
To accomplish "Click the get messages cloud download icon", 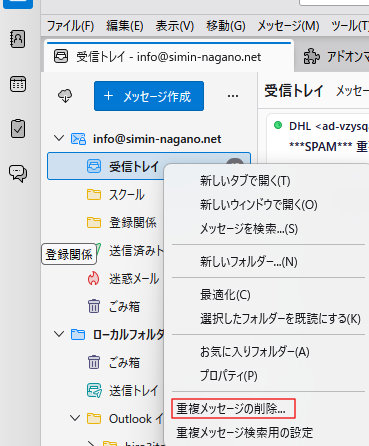I will [65, 96].
